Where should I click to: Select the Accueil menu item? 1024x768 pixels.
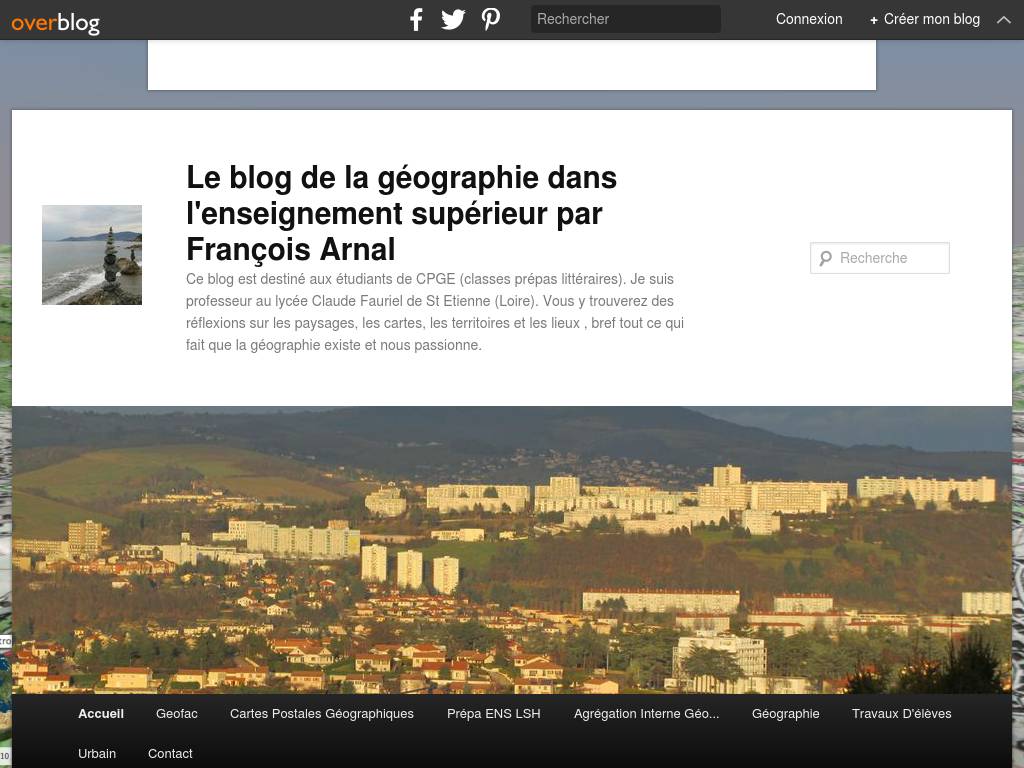101,714
